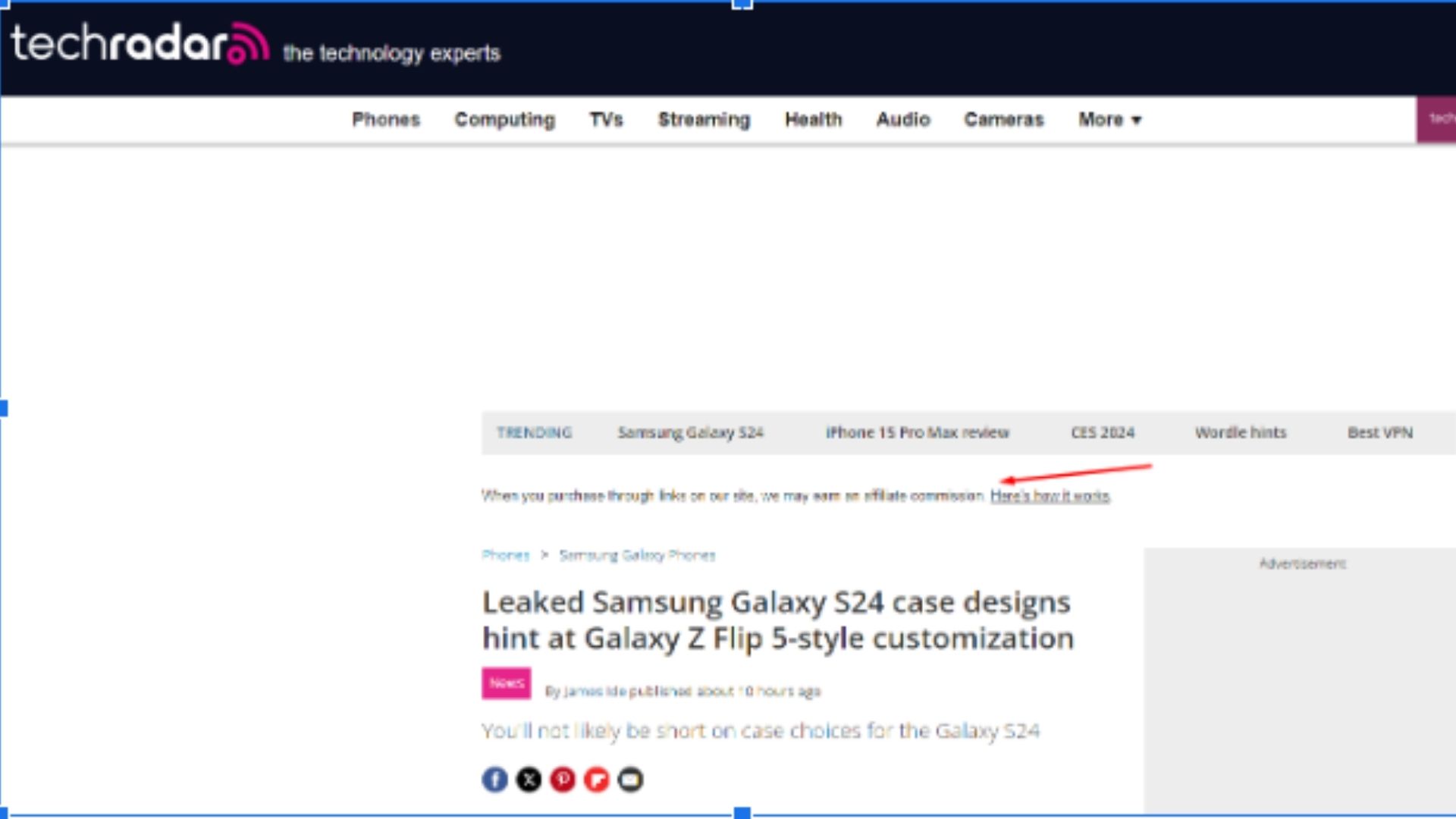The height and width of the screenshot is (819, 1456).
Task: Open iPhone 15 Pro Max review link
Action: click(918, 433)
